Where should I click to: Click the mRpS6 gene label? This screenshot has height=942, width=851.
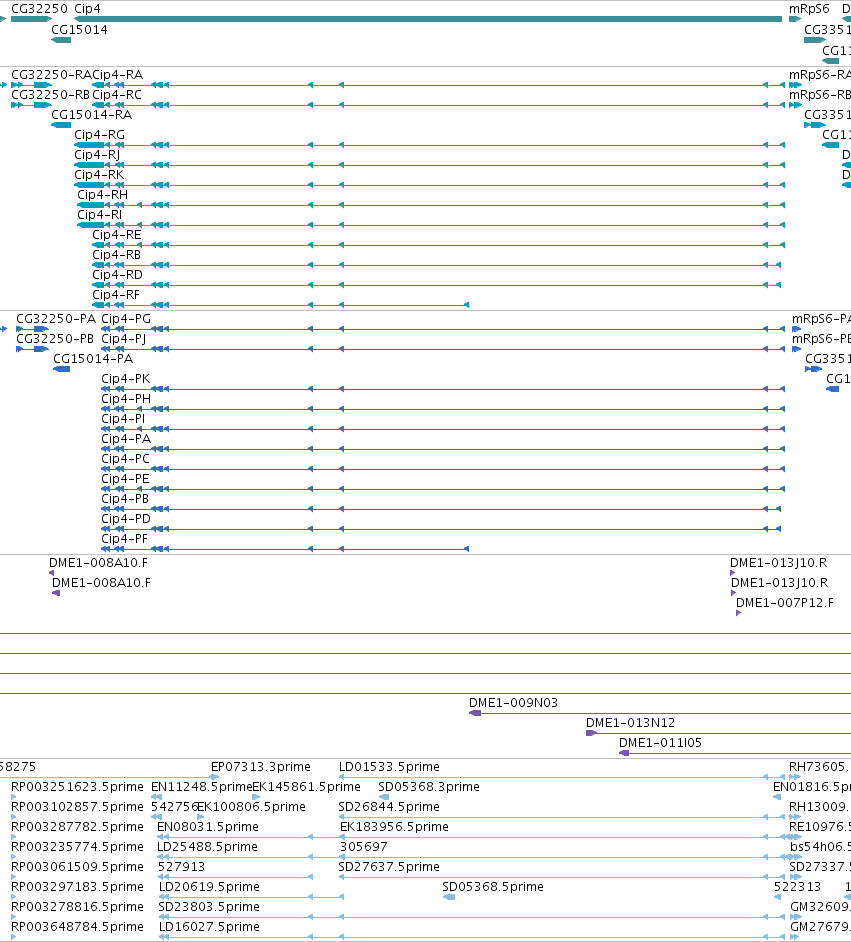(809, 9)
